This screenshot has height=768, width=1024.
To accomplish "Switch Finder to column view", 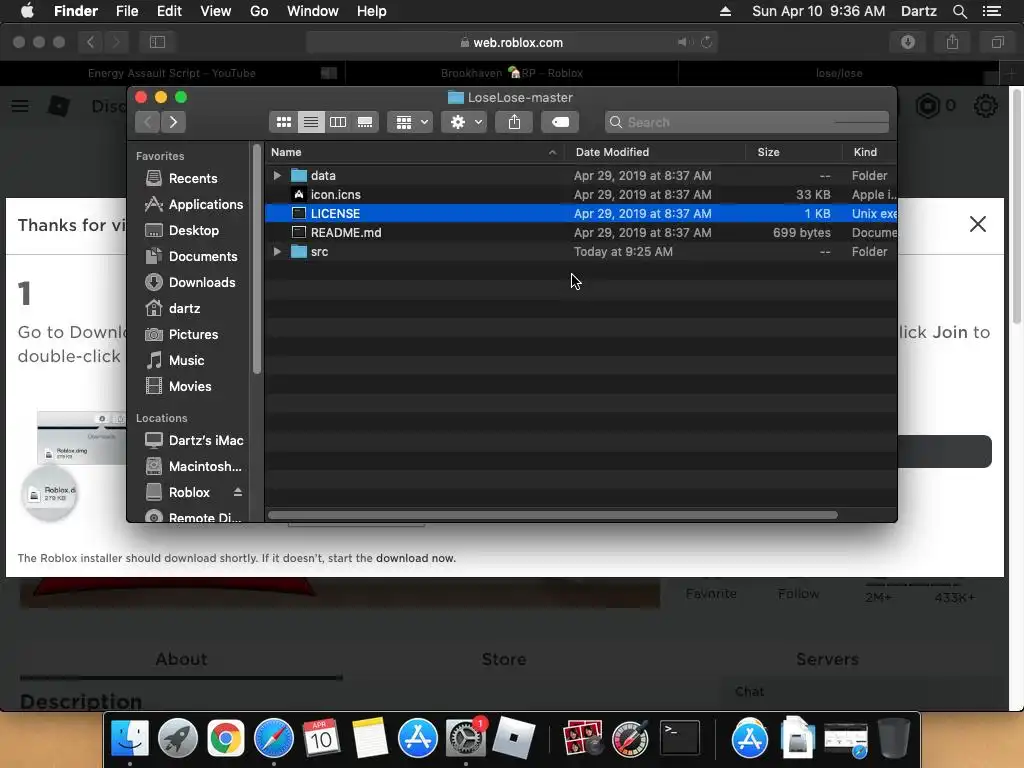I will [338, 122].
